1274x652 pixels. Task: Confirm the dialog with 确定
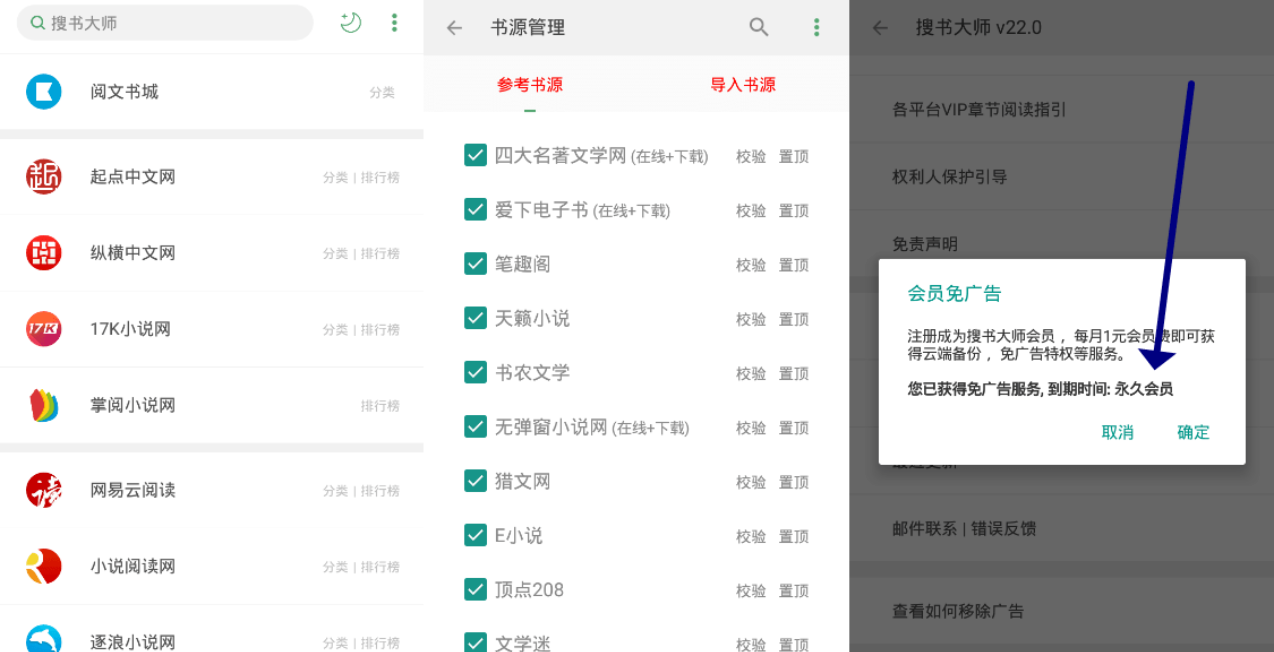click(x=1193, y=434)
